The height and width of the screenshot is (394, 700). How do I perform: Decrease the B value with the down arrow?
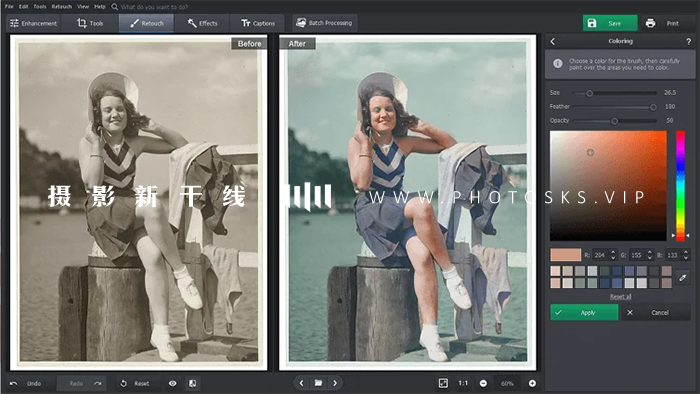686,257
